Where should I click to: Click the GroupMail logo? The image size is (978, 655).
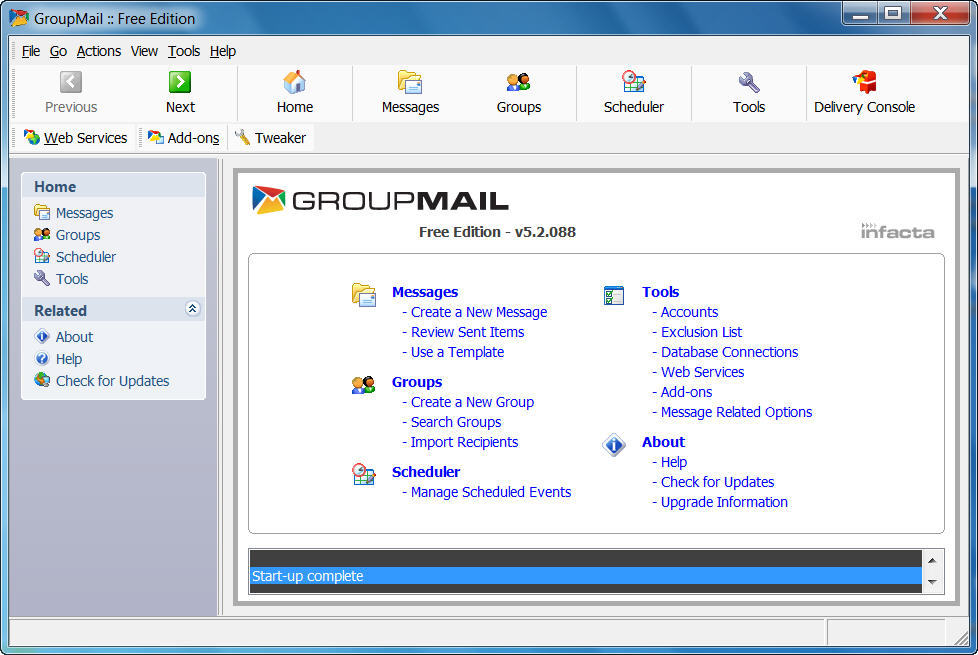point(380,200)
